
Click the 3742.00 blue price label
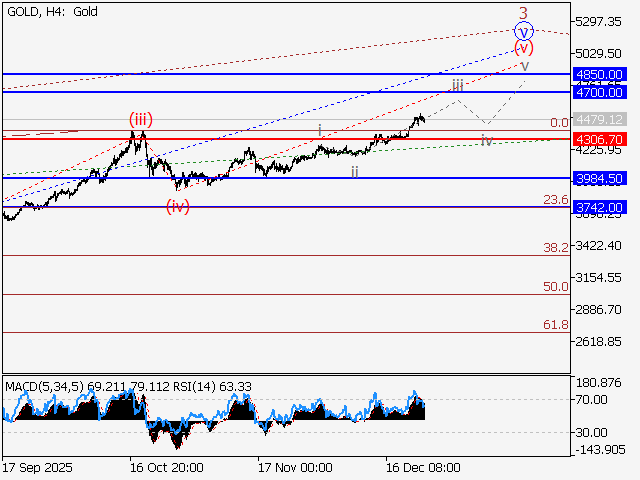pos(600,207)
